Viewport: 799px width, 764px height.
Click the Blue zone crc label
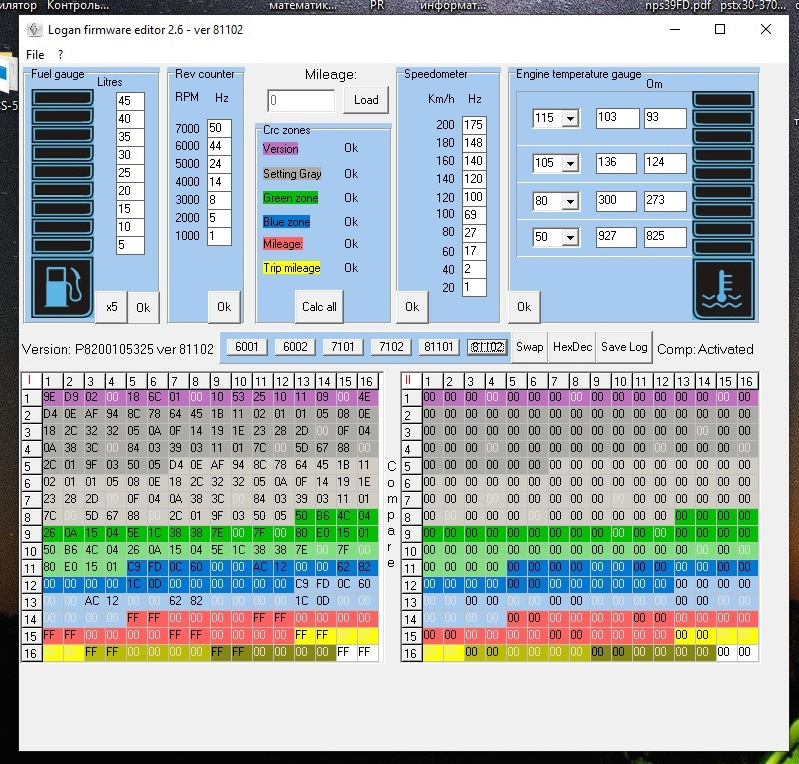pos(286,222)
